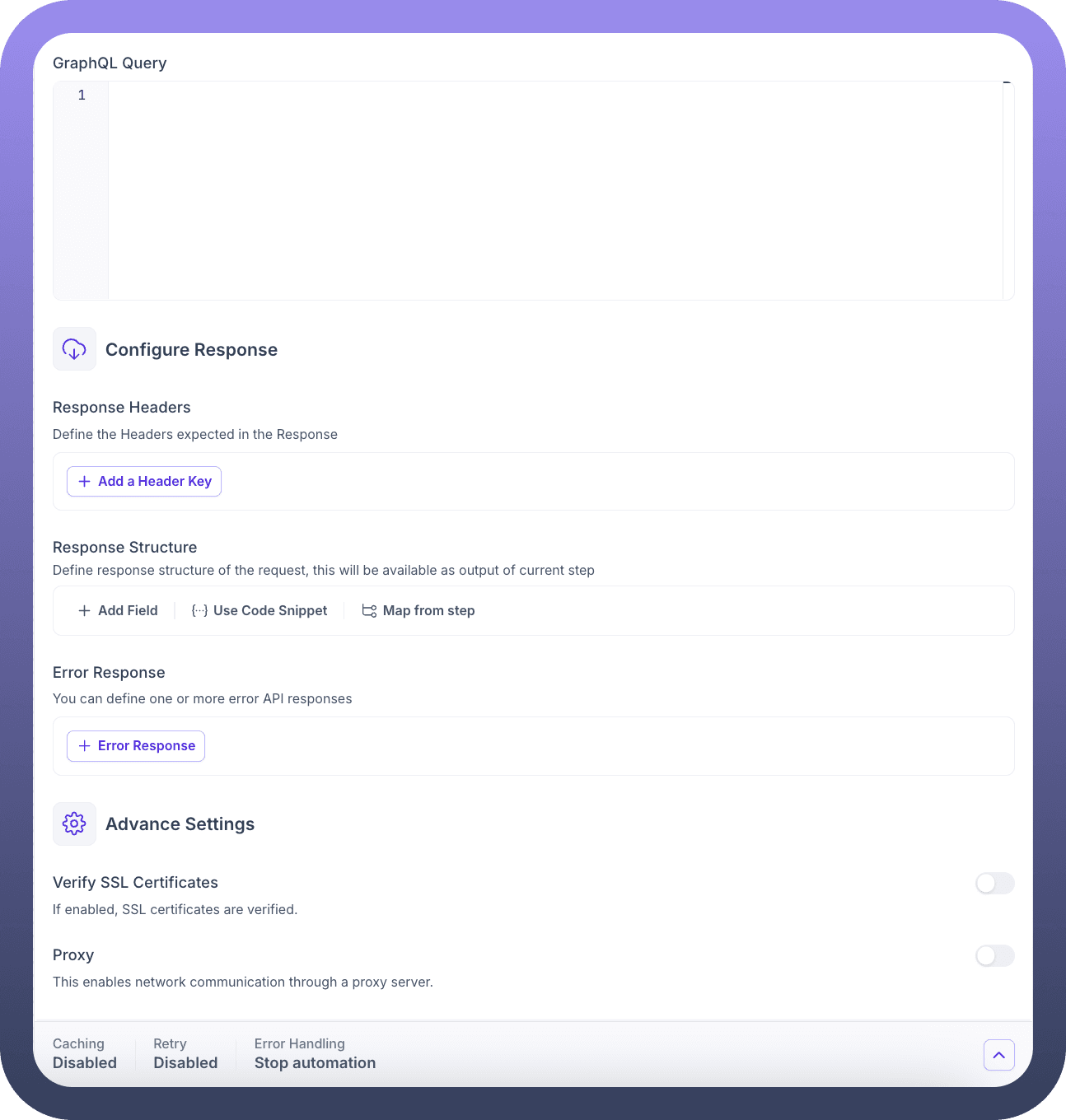Add a Header Key

point(144,481)
